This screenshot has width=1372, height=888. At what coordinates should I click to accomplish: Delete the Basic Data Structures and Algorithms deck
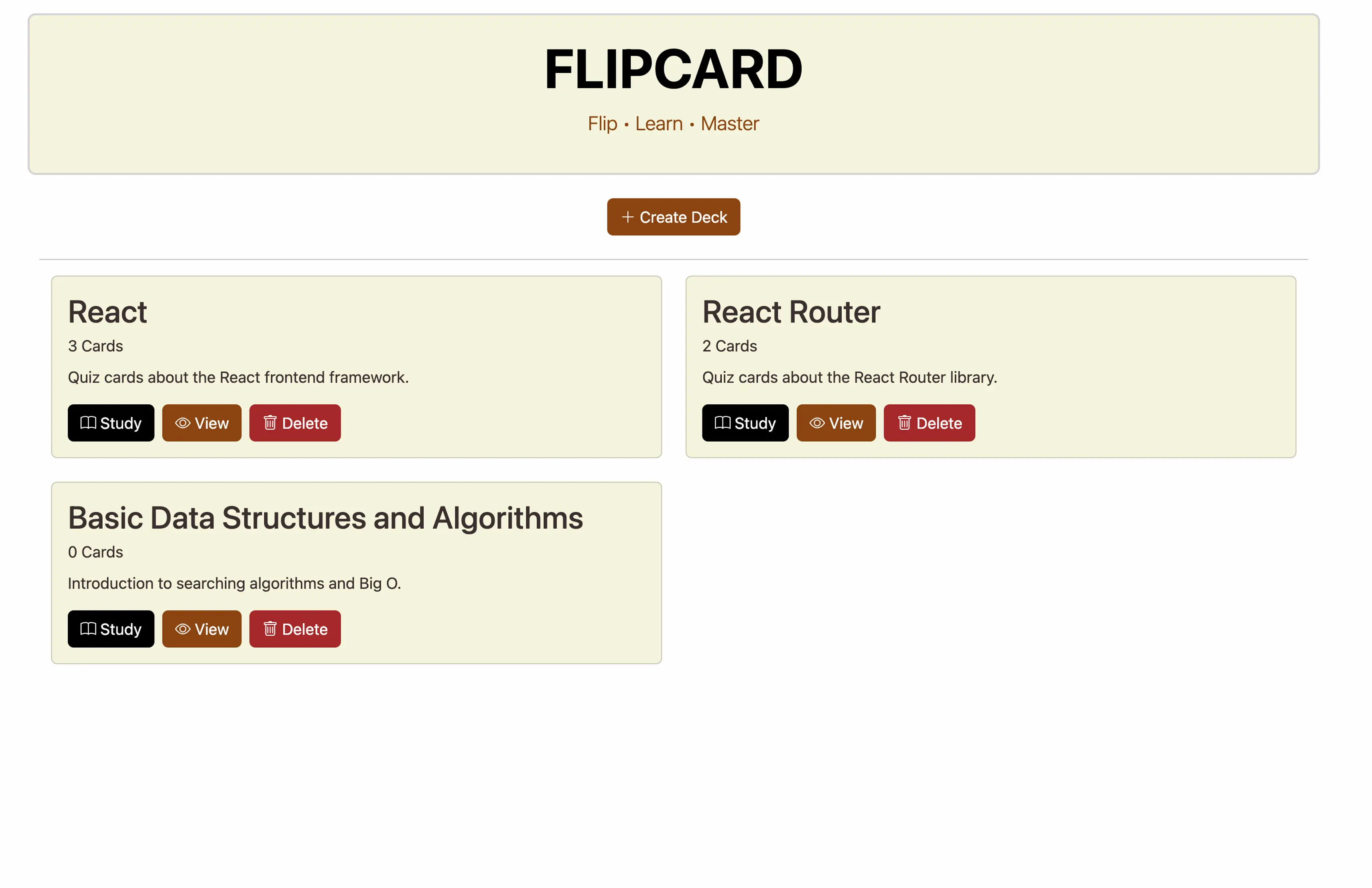click(x=294, y=628)
